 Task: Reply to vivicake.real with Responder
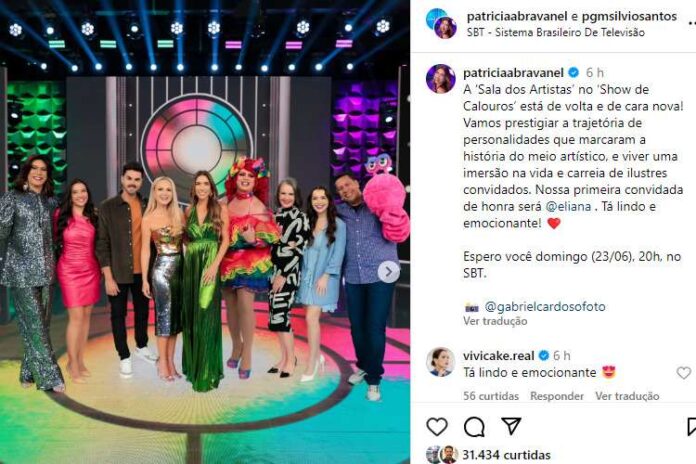[557, 396]
